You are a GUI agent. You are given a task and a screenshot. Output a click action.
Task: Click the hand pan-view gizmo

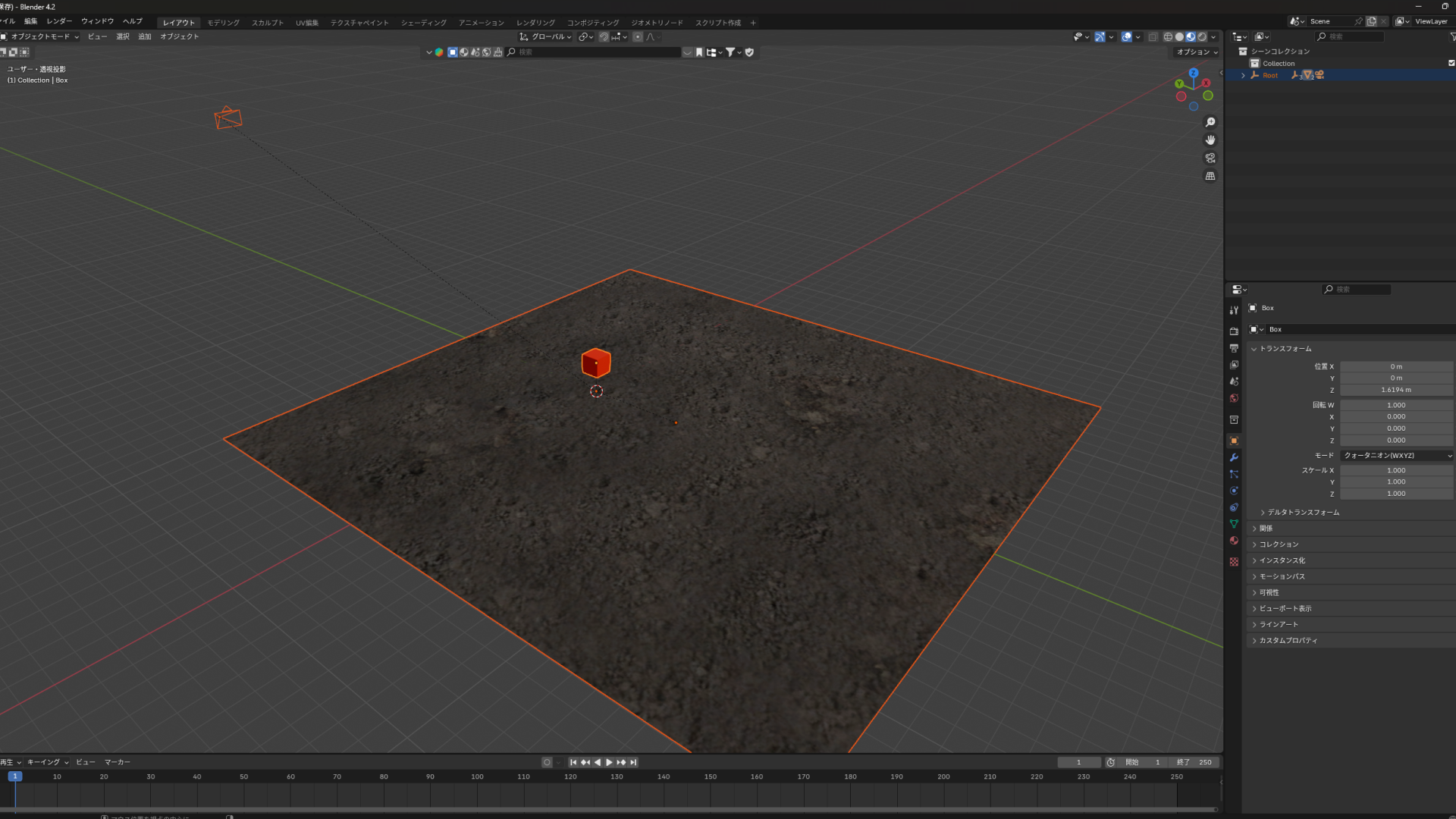pyautogui.click(x=1210, y=140)
